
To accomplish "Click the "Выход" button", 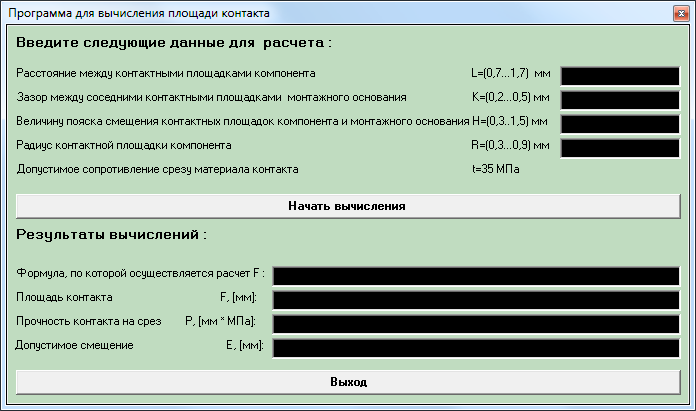I will 348,382.
